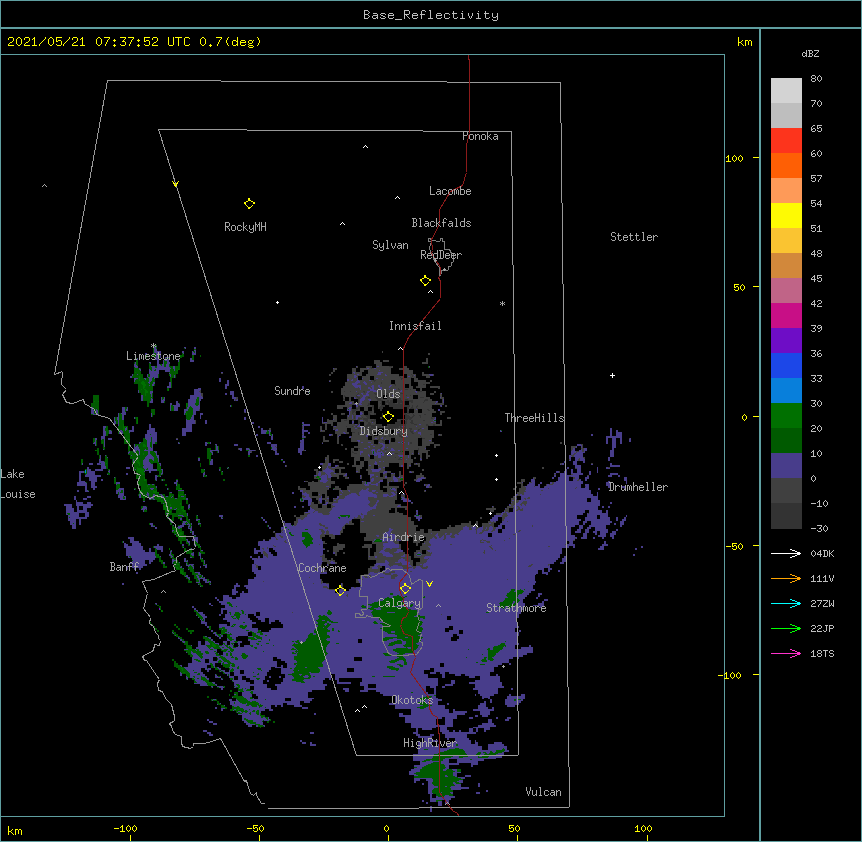Click the plus marker northeast of ThreeHills
This screenshot has width=862, height=842.
pyautogui.click(x=612, y=375)
